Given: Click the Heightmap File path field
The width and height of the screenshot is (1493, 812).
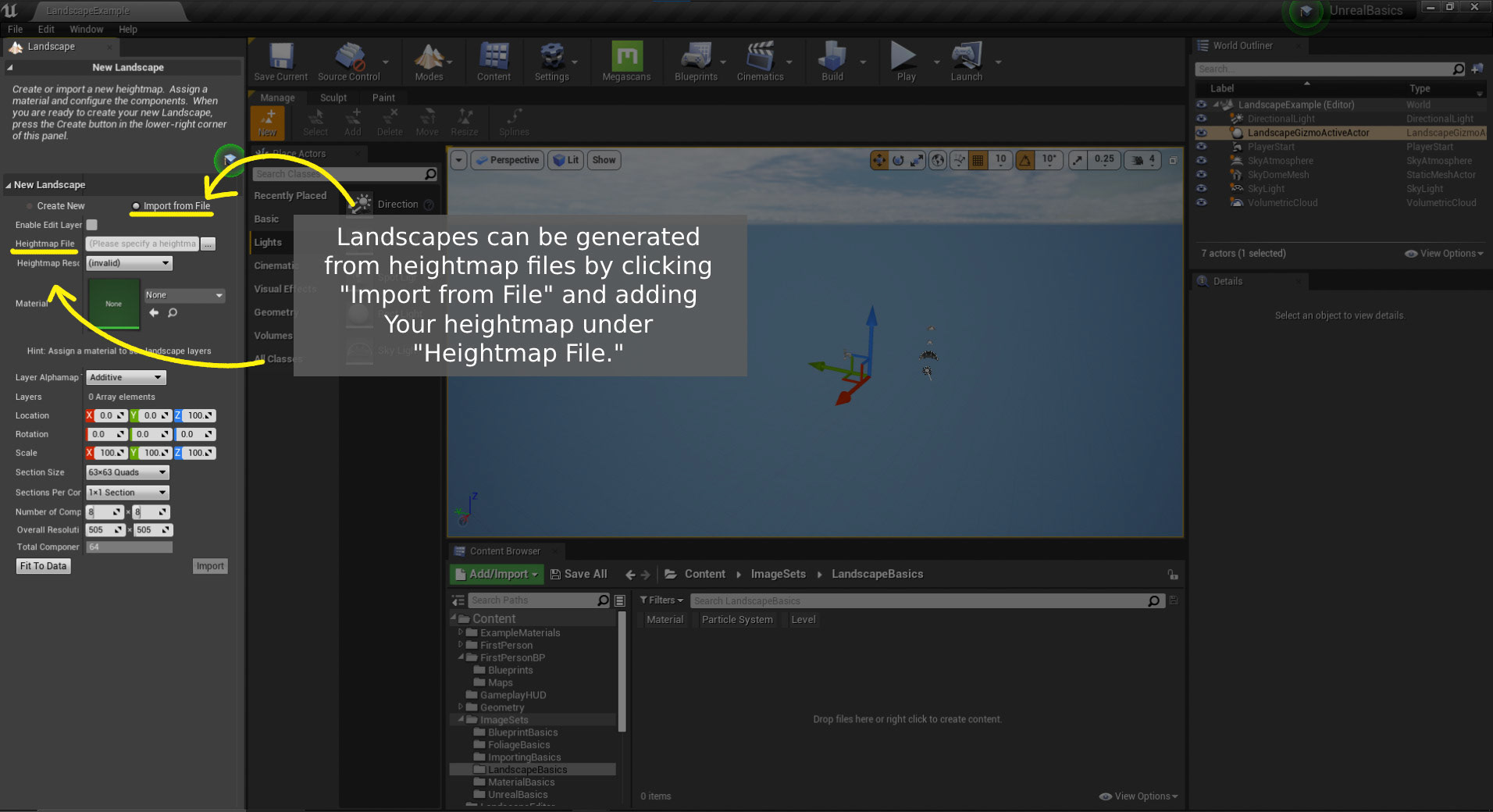Looking at the screenshot, I should point(142,244).
